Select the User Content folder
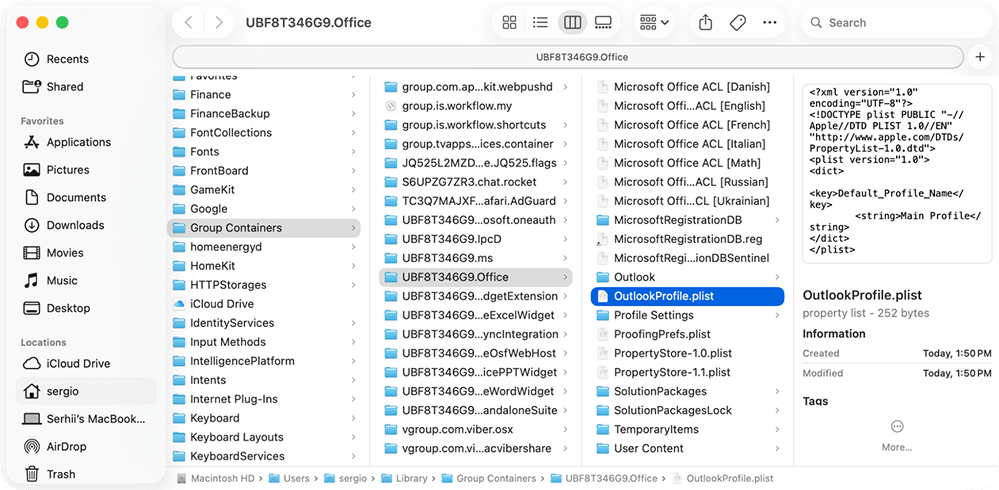 click(687, 449)
